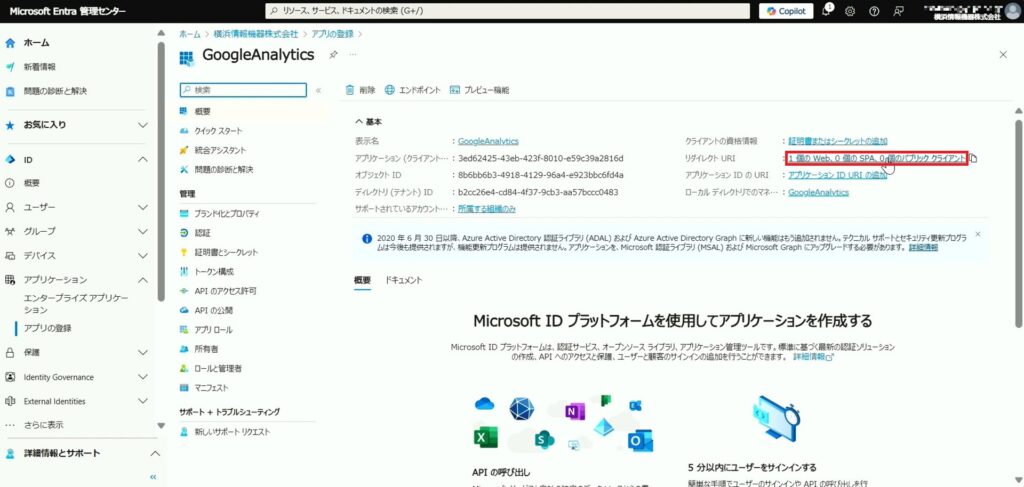Focus the resource search box at top
The height and width of the screenshot is (487, 1024).
pyautogui.click(x=507, y=11)
